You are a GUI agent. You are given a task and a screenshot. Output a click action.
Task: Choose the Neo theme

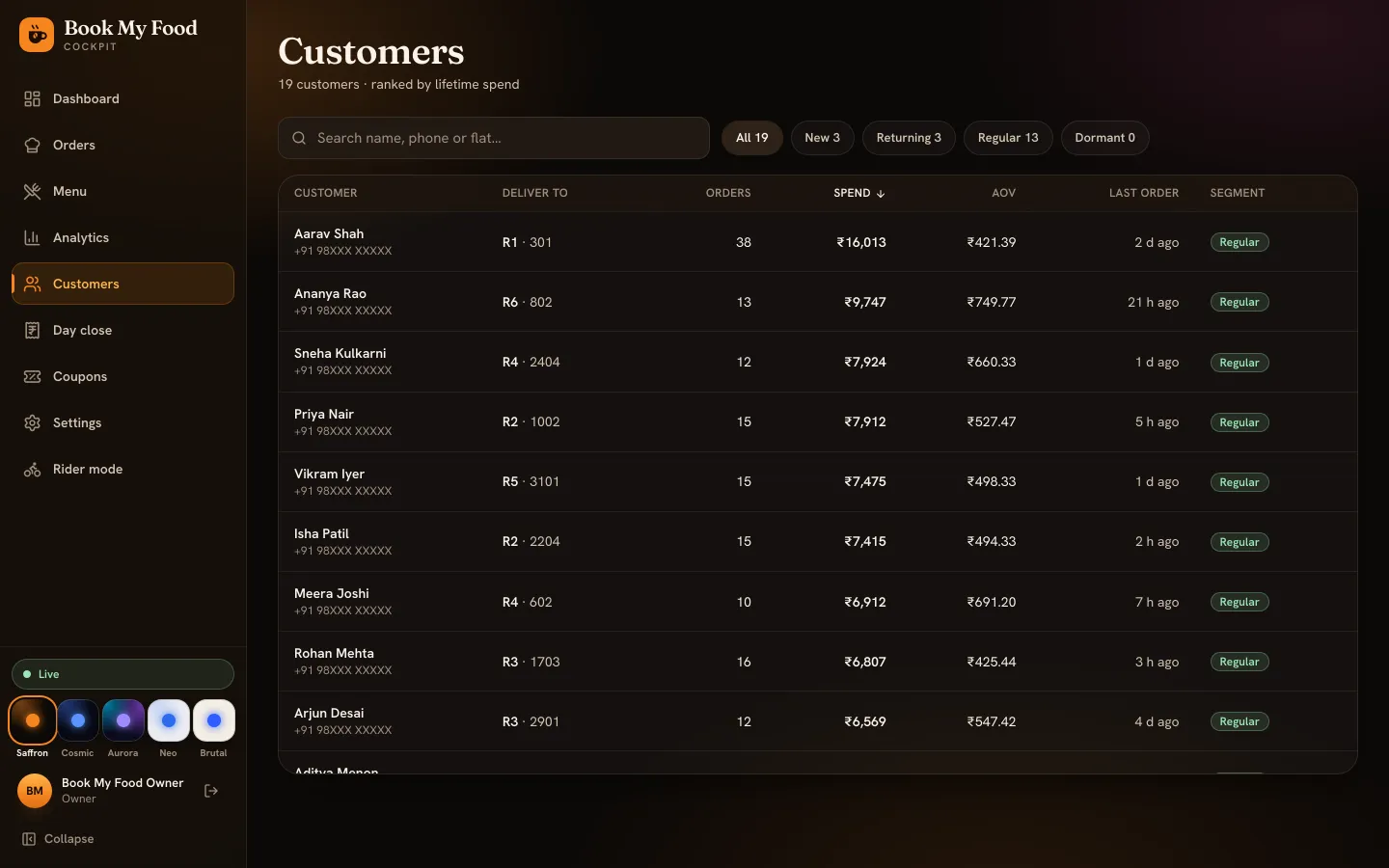(169, 720)
